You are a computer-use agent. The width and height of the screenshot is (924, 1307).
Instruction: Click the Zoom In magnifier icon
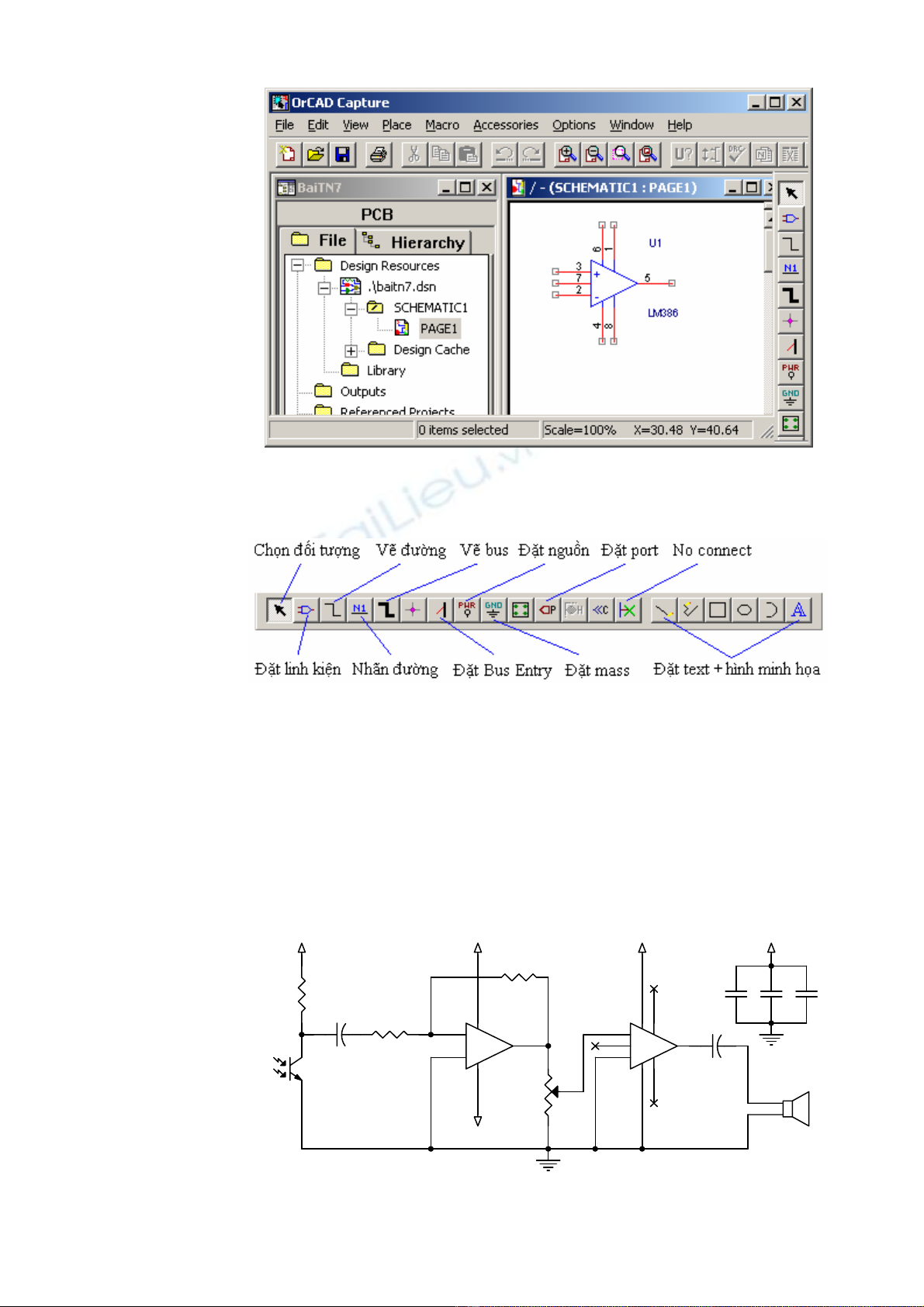pyautogui.click(x=568, y=154)
